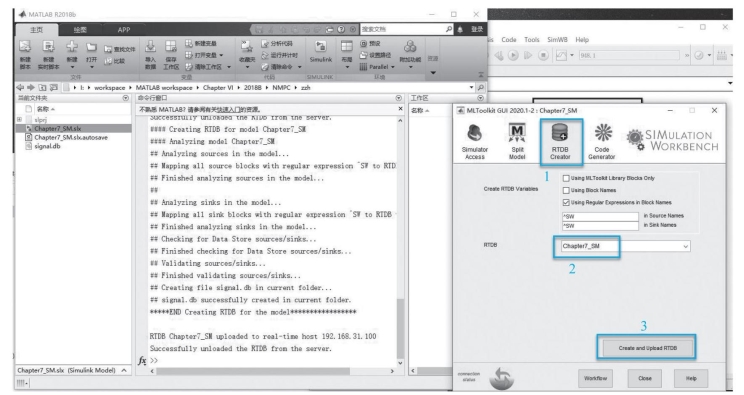Open the Open Variable dropdown arrow
Viewport: 744px width, 395px height.
[x=221, y=56]
